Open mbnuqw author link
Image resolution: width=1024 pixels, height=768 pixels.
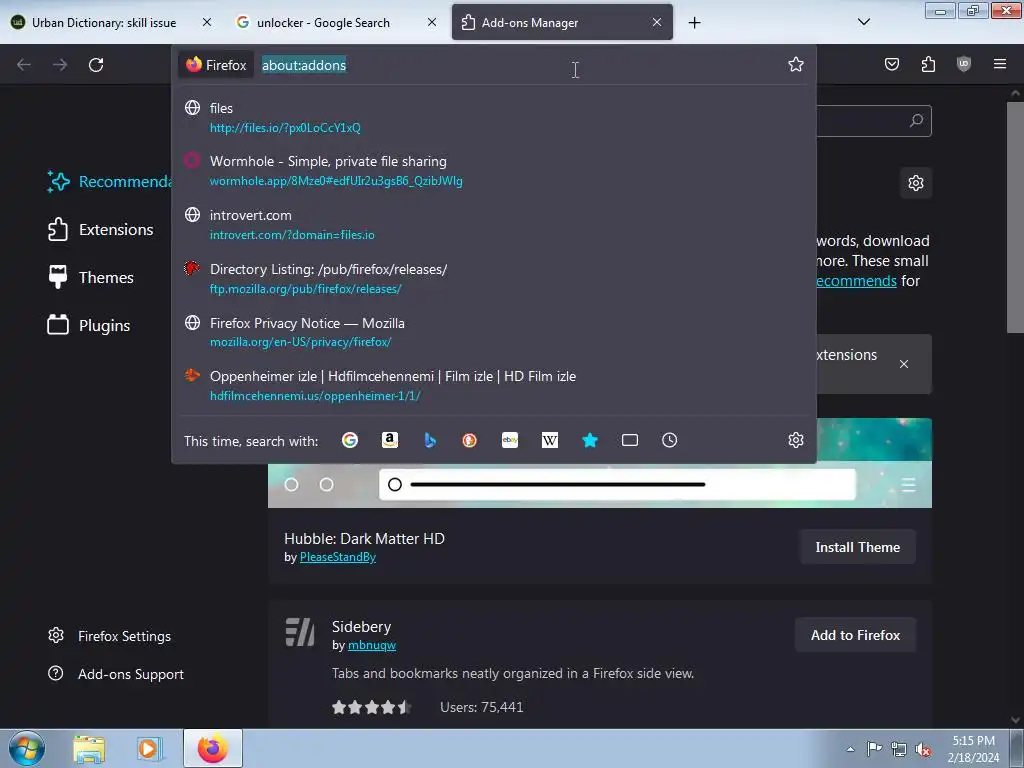pyautogui.click(x=372, y=645)
